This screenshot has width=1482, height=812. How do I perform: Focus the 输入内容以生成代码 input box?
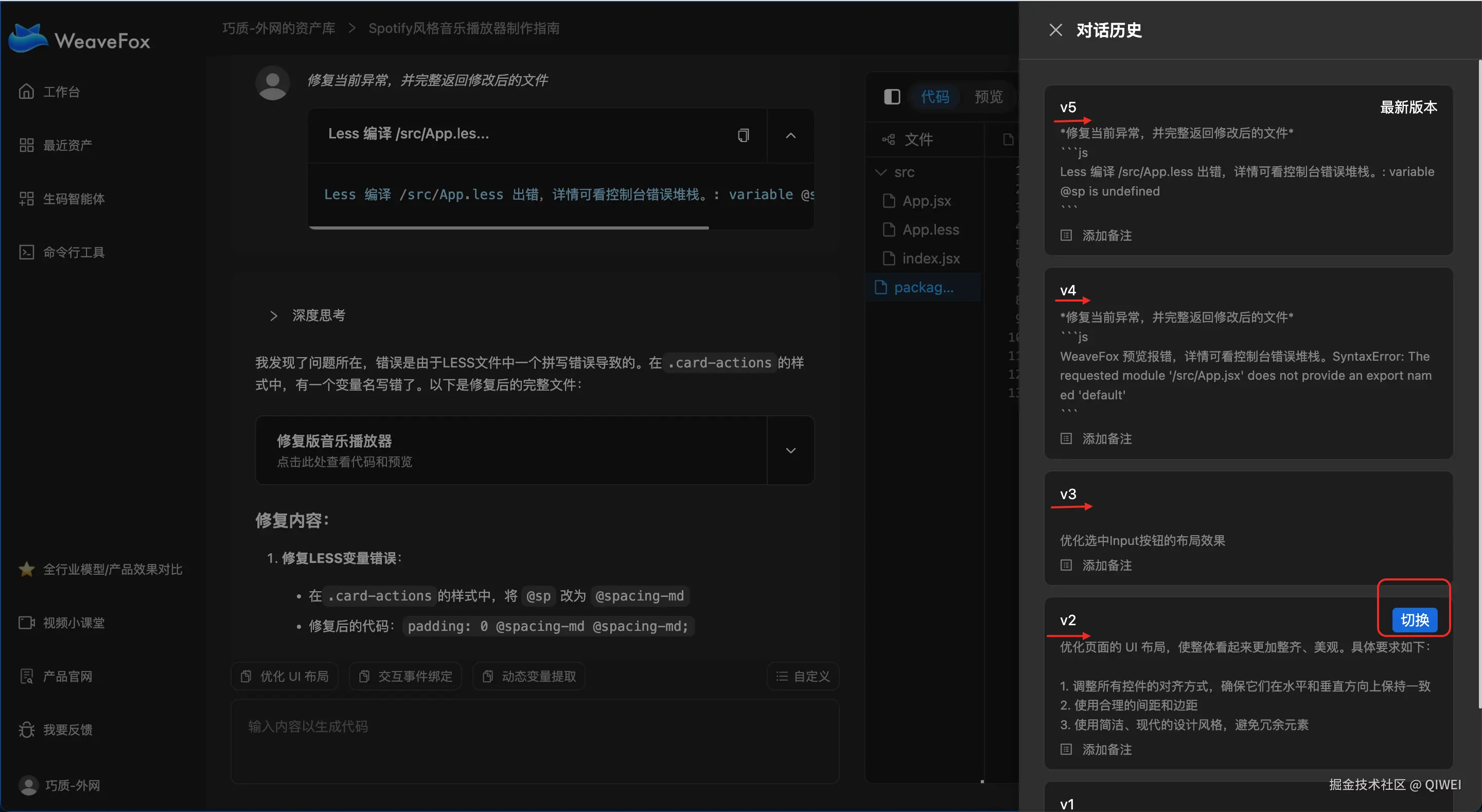coord(535,741)
